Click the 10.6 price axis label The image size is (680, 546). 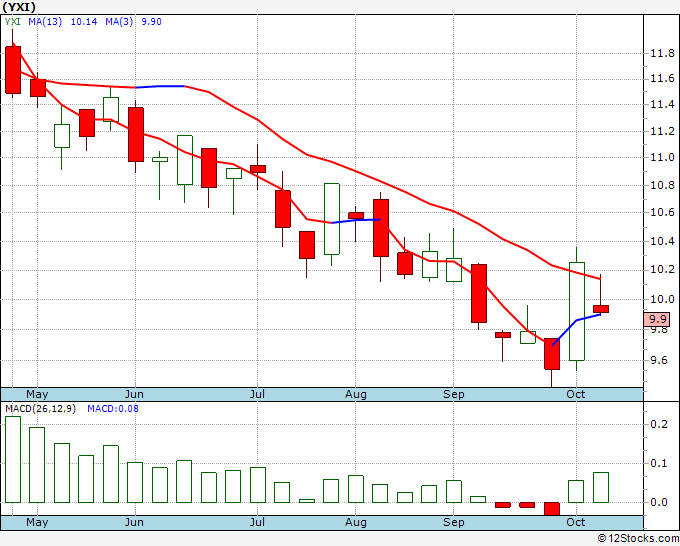(663, 213)
